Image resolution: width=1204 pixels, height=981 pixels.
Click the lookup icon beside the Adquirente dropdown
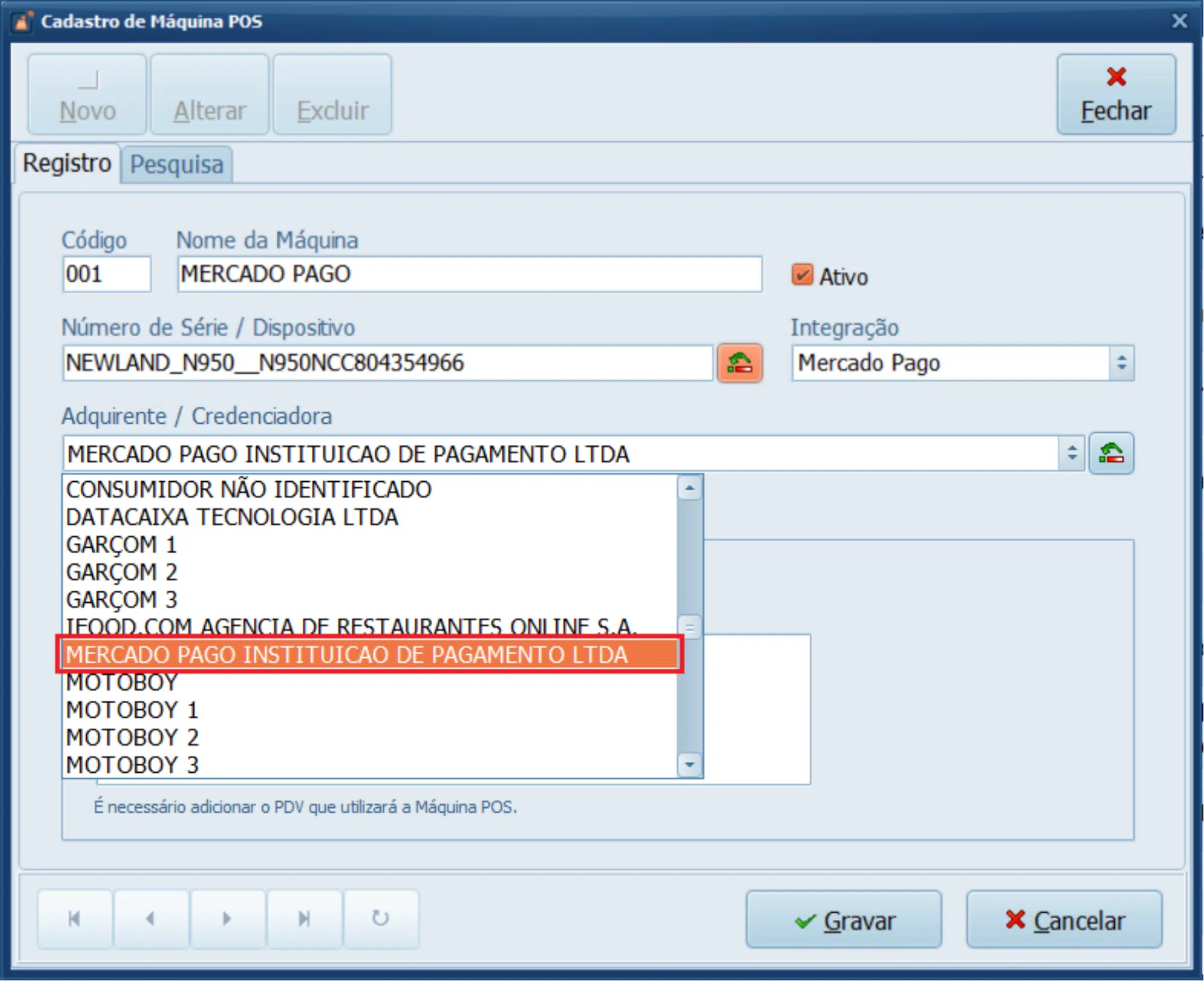click(1111, 453)
